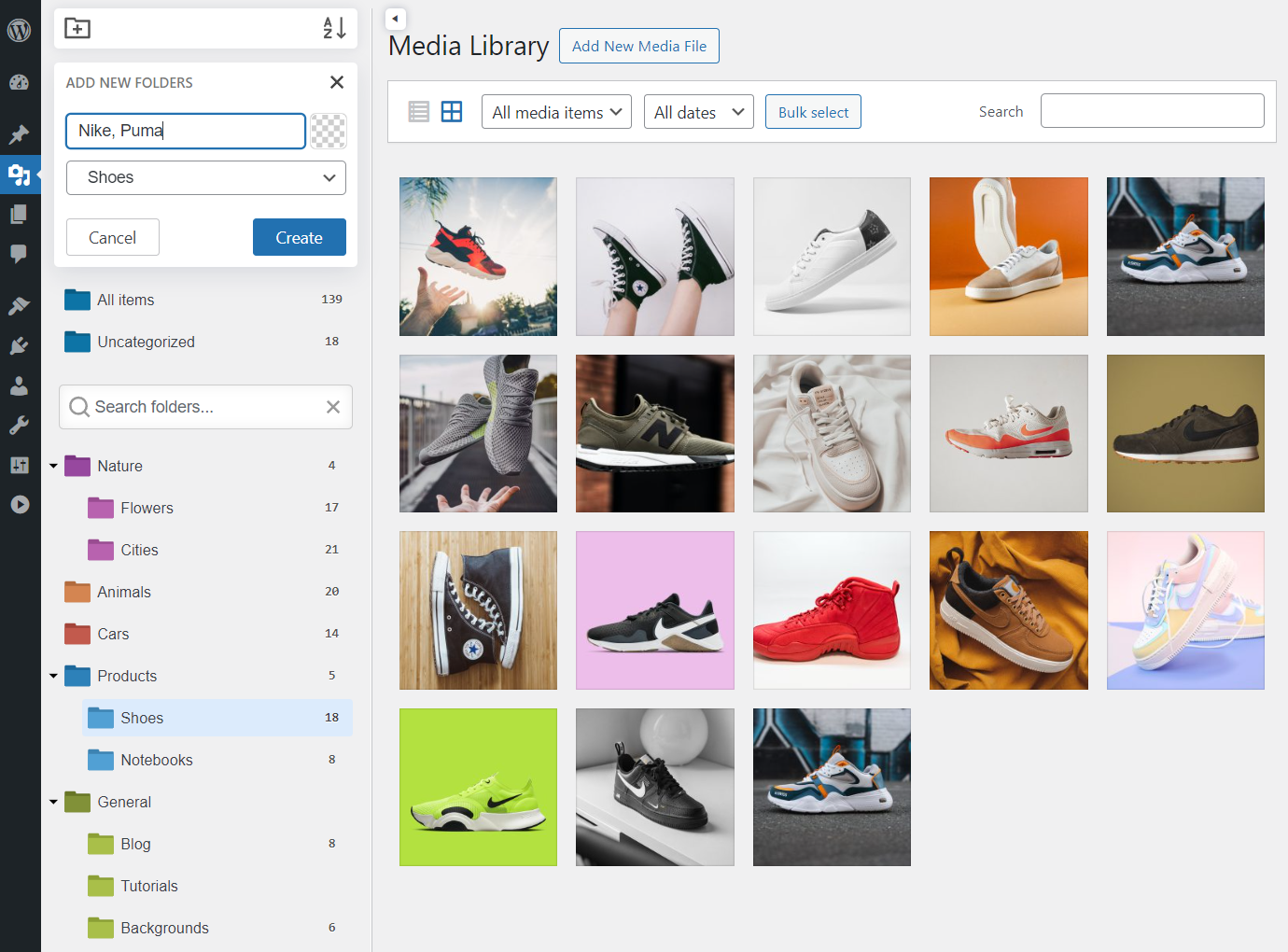Open the gray knit sneaker over hand thumbnail

pos(478,433)
